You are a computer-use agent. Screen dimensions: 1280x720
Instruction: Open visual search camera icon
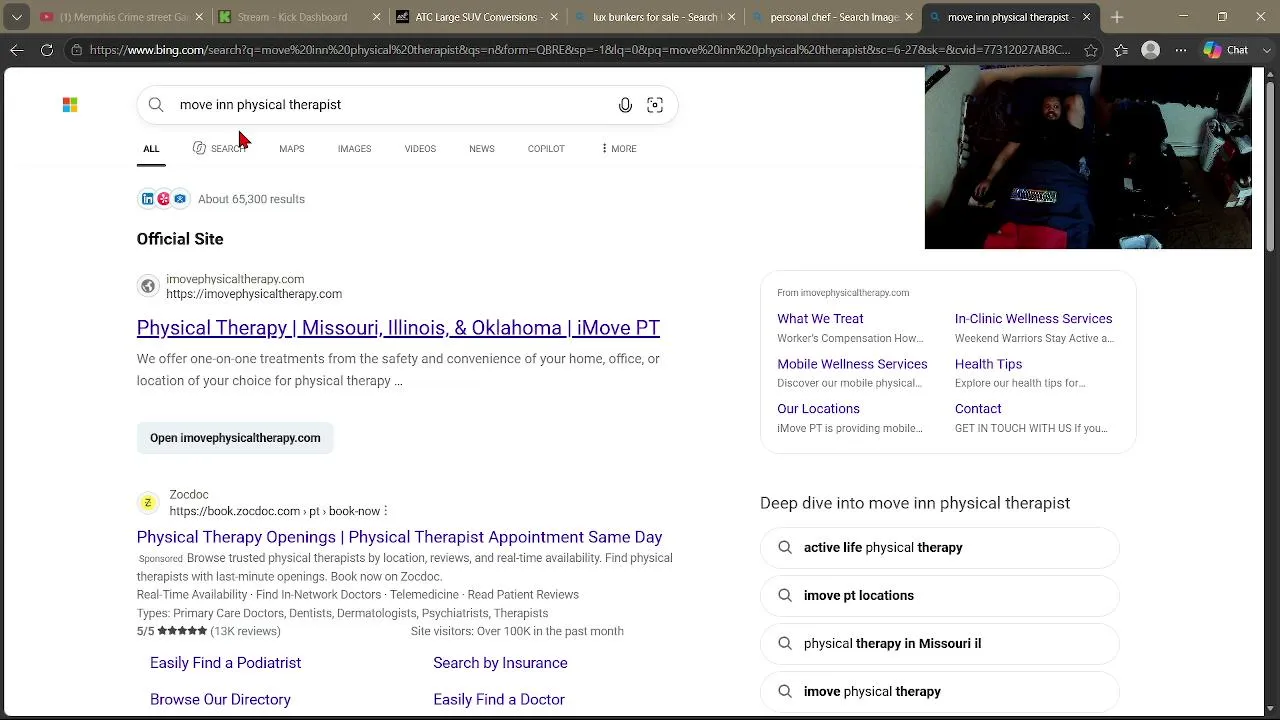[x=655, y=105]
